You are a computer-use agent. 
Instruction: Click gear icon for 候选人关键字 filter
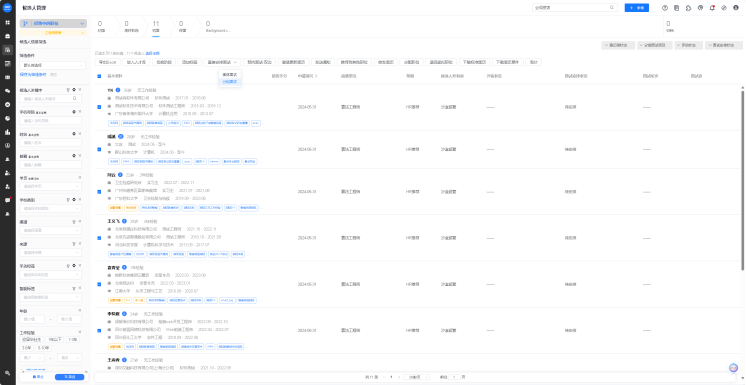(x=74, y=89)
